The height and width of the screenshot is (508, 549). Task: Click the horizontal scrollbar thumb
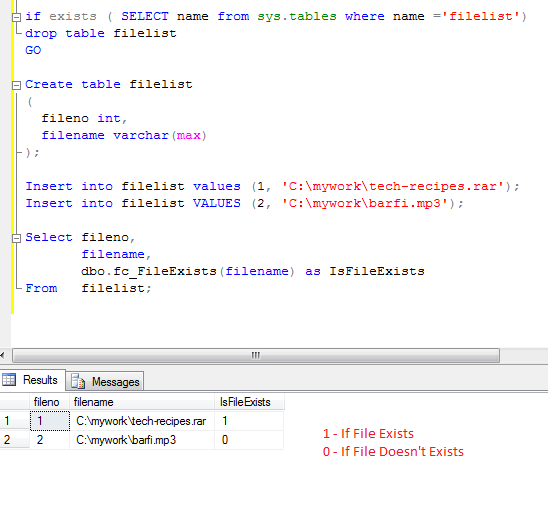(256, 356)
